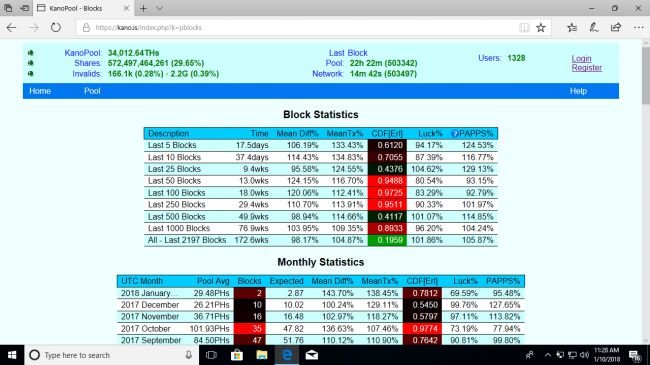Click the Cortana microphone icon
This screenshot has width=650, height=365.
point(189,355)
